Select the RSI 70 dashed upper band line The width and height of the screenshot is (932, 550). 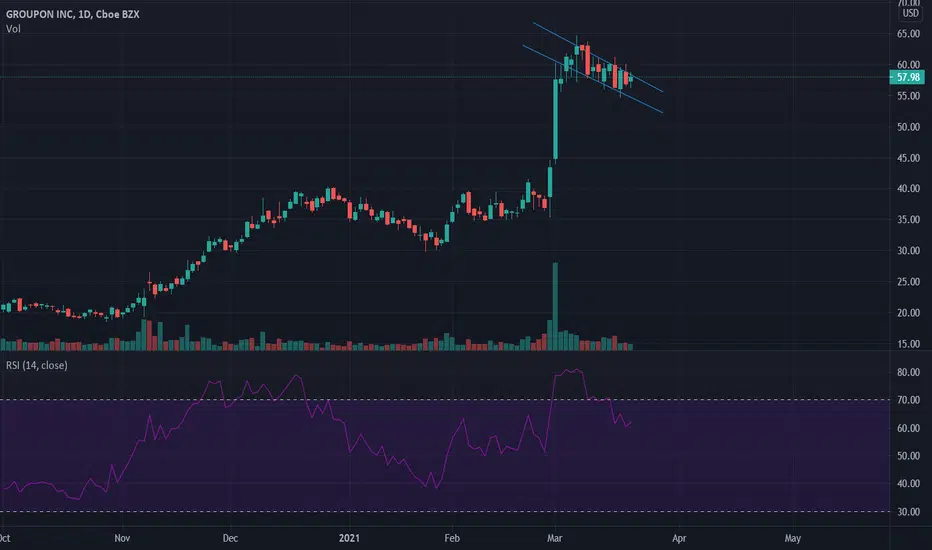[x=445, y=400]
